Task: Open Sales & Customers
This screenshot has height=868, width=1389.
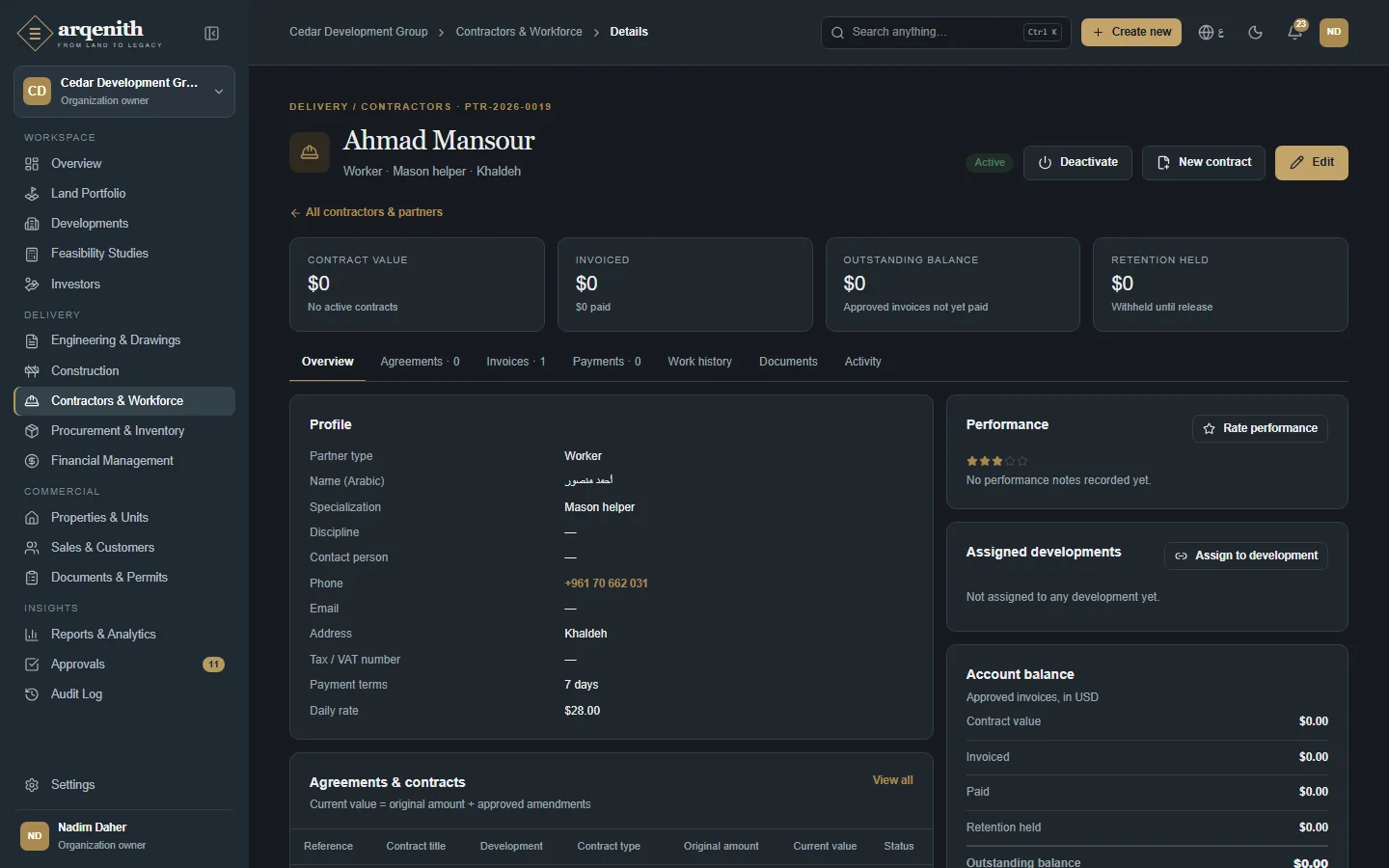Action: (x=124, y=548)
